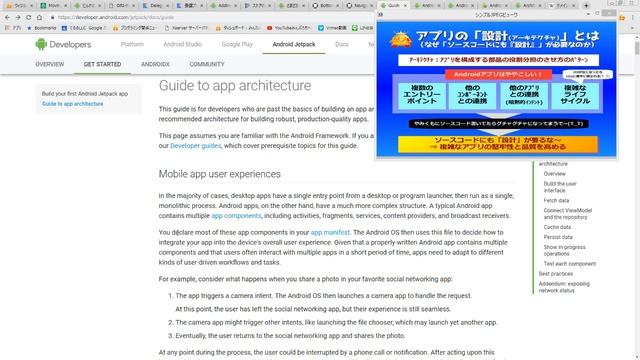This screenshot has width=640, height=360.
Task: Go to the browser home icon
Action: [x=39, y=18]
